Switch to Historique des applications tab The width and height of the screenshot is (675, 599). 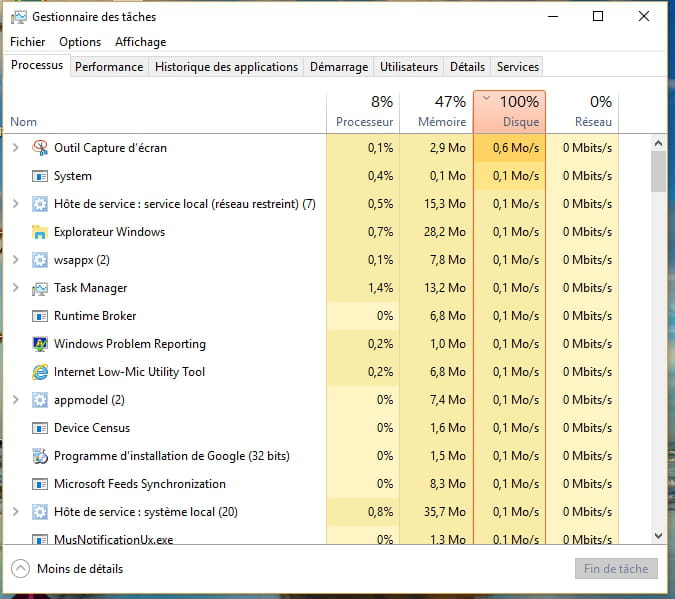[x=226, y=67]
